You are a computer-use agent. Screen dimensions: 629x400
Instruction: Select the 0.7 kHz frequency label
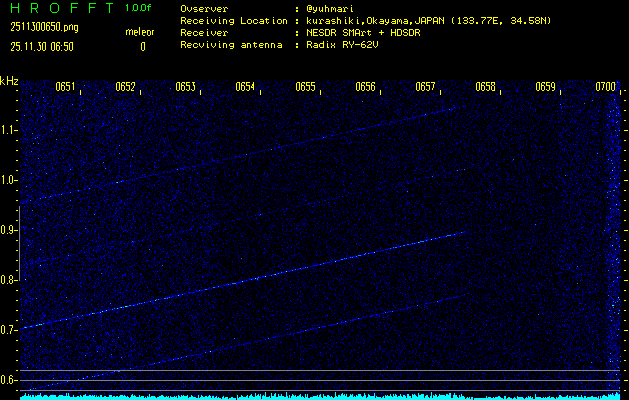click(x=9, y=330)
